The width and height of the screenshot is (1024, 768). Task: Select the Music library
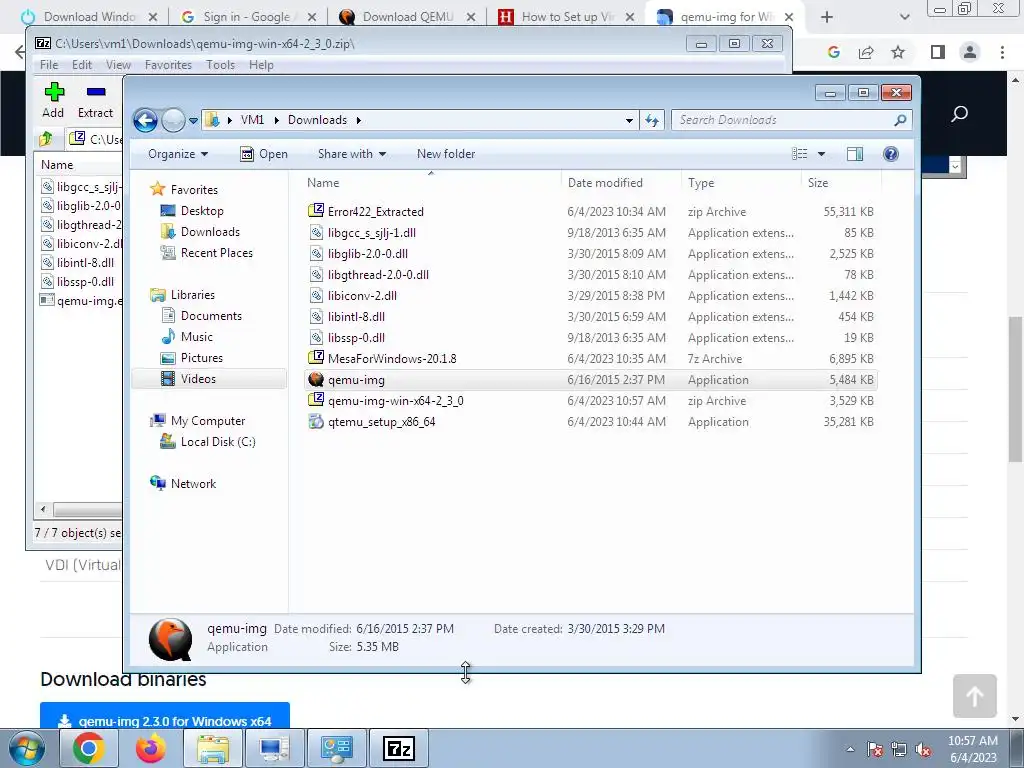point(197,337)
